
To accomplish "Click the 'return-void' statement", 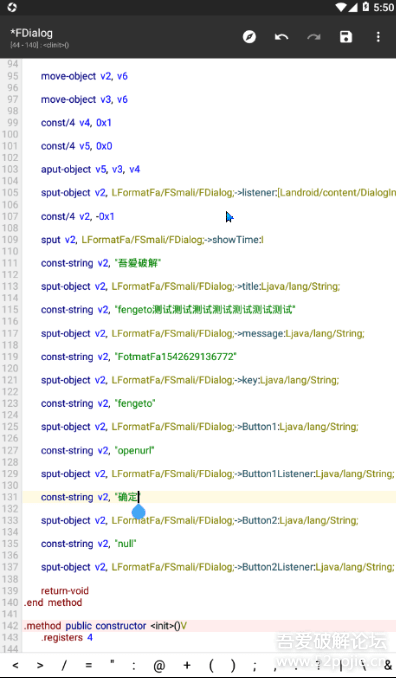I will [65, 591].
